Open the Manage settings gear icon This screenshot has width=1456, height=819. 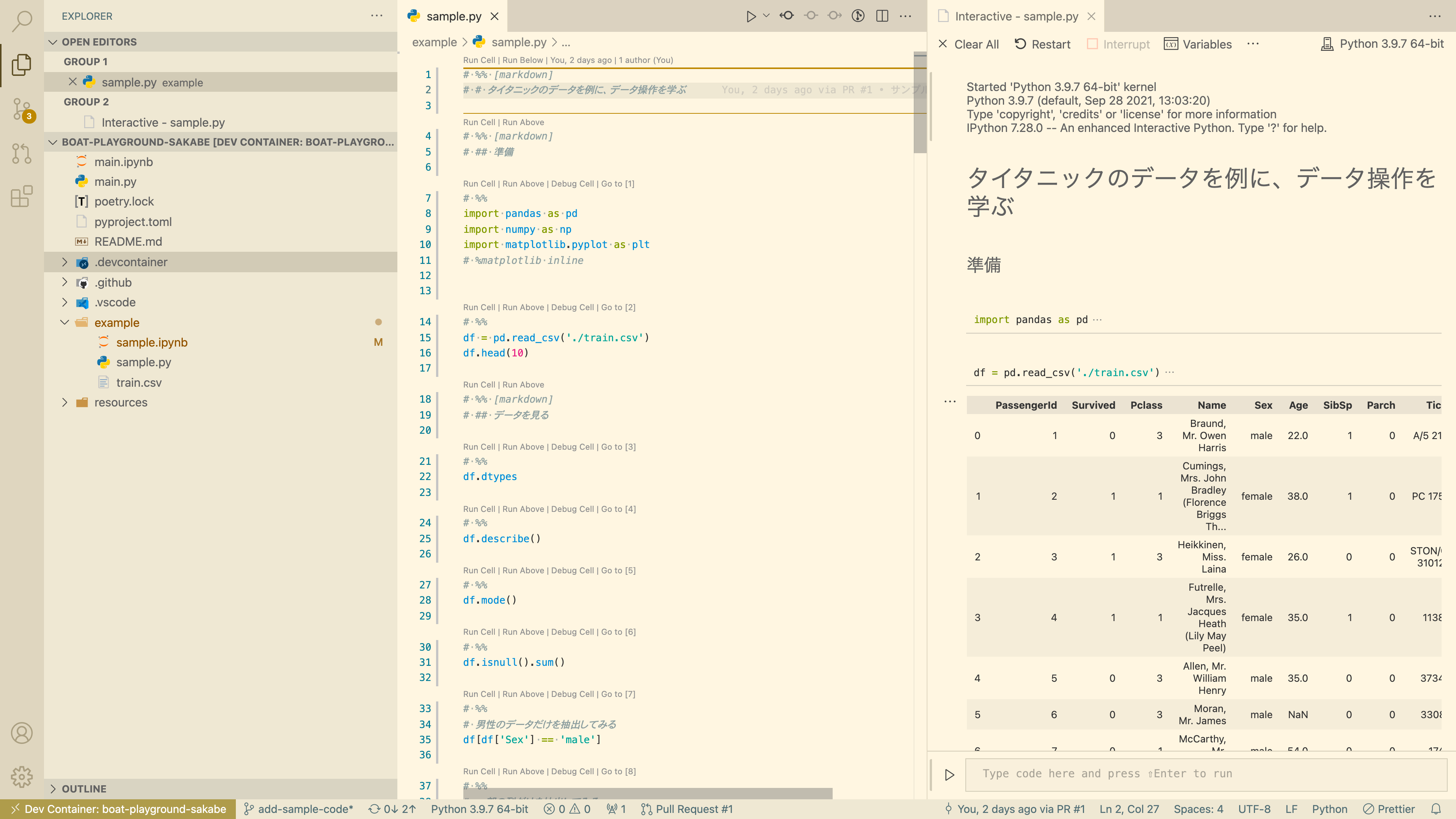[x=22, y=777]
